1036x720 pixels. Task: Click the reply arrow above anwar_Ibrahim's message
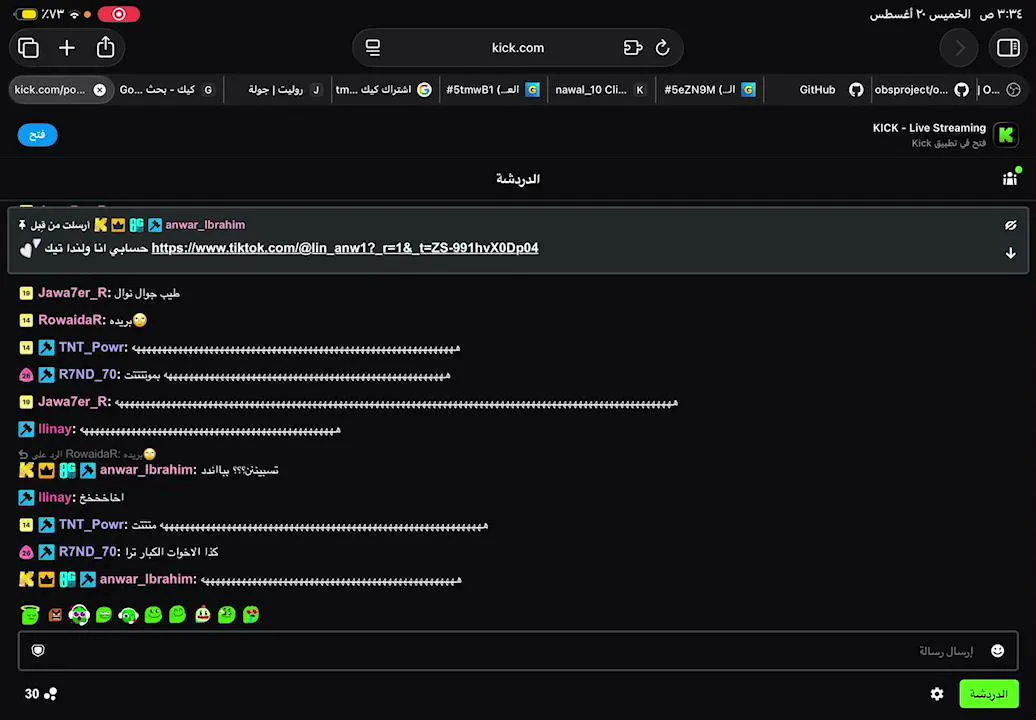coord(23,454)
